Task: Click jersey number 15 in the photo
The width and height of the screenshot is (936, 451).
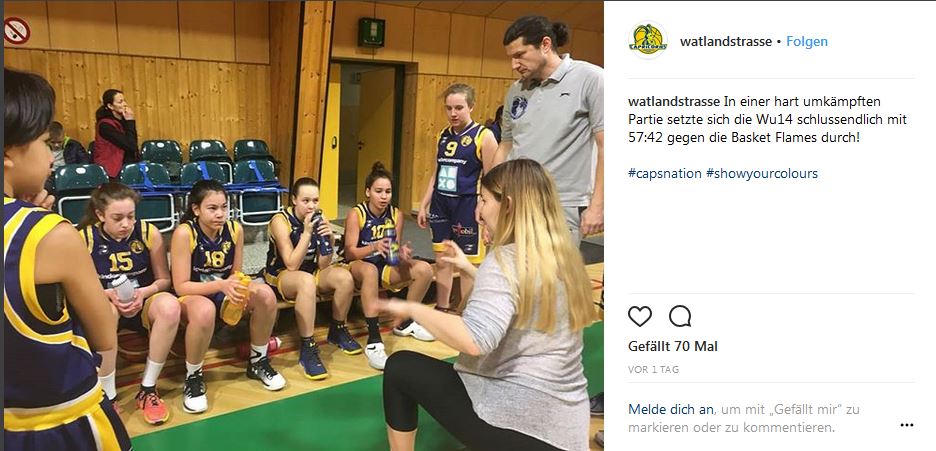Action: (121, 261)
